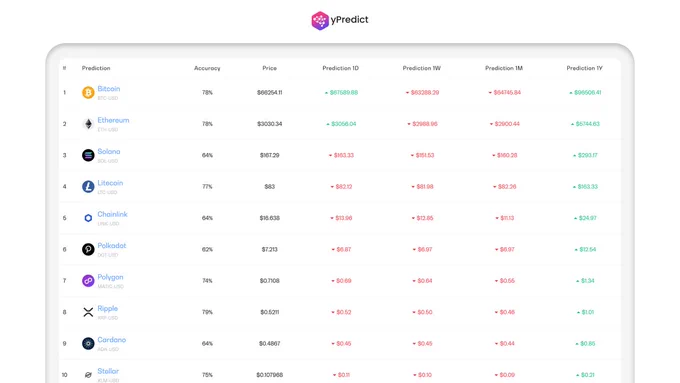The width and height of the screenshot is (680, 383).
Task: Select Bitcoin price $66264.11
Action: coord(269,92)
